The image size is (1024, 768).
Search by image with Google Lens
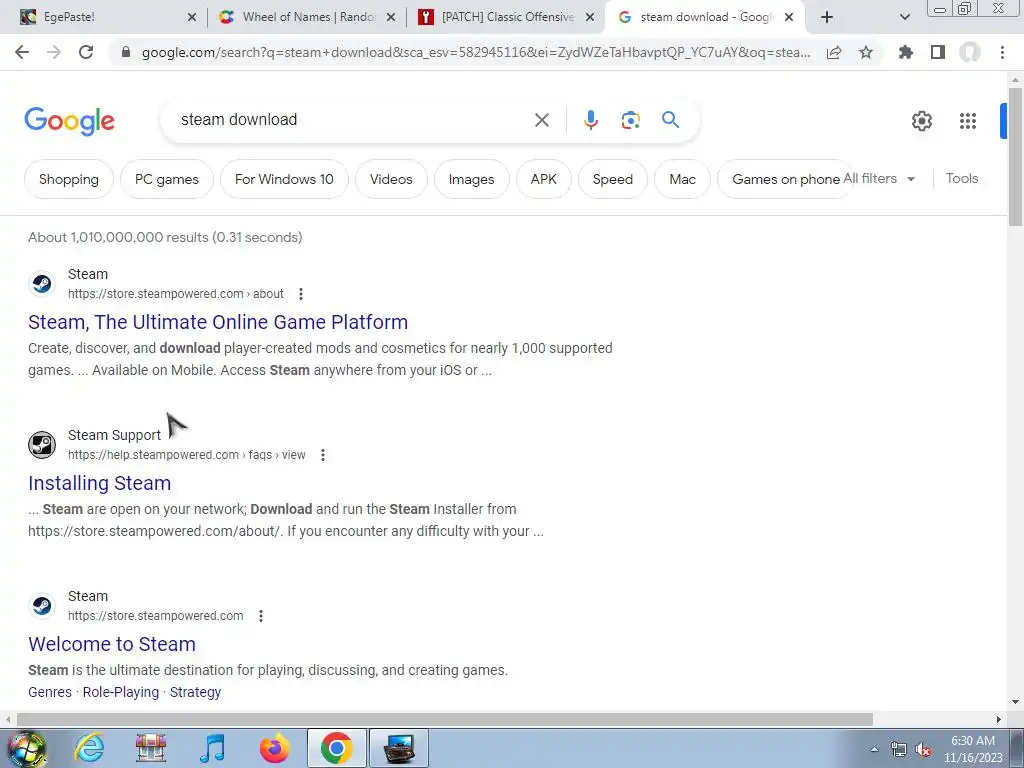pos(630,120)
